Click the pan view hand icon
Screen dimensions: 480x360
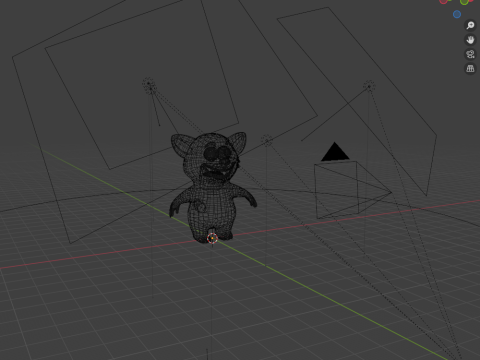(x=470, y=40)
